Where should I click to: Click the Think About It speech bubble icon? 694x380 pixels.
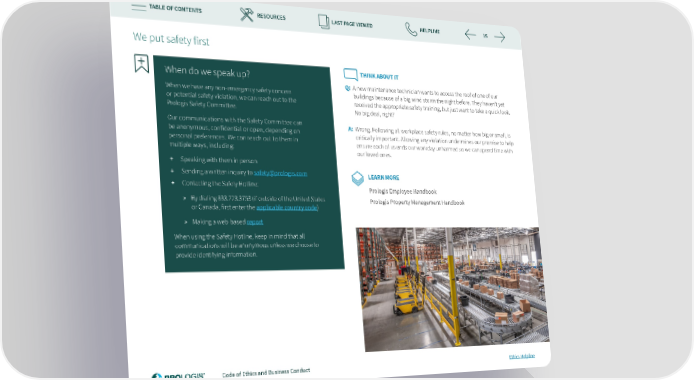pyautogui.click(x=350, y=74)
